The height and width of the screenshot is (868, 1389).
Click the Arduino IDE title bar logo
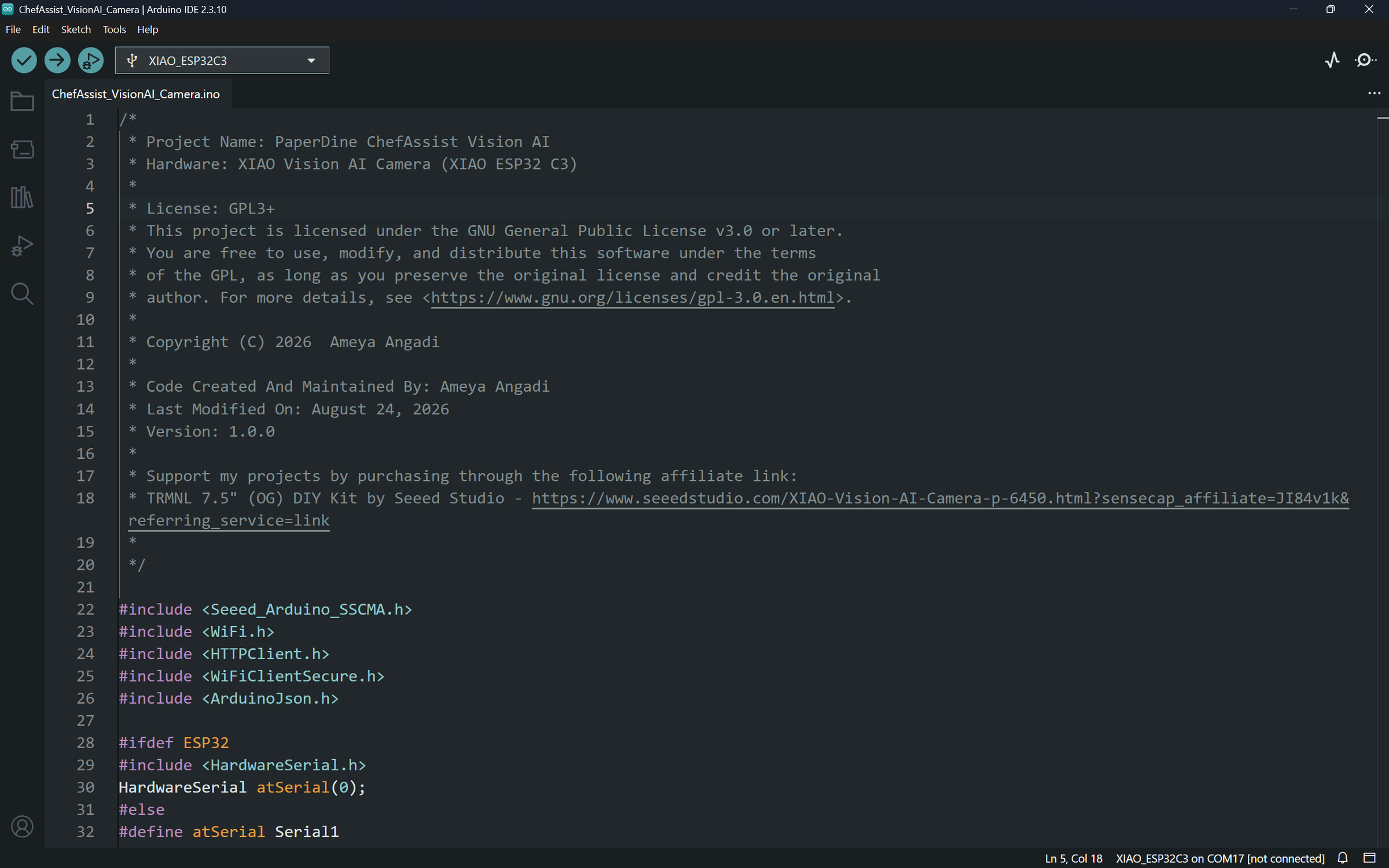[8, 9]
